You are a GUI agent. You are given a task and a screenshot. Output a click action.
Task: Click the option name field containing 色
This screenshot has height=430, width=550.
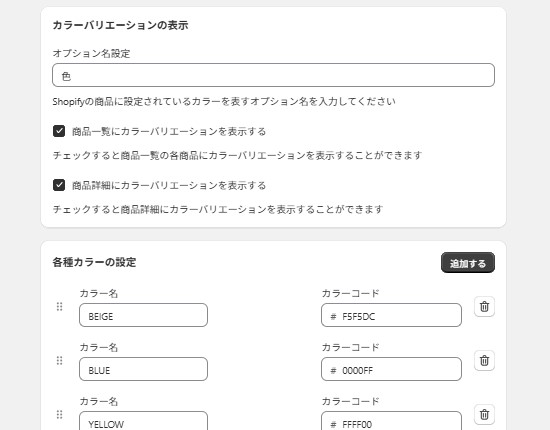tap(274, 75)
